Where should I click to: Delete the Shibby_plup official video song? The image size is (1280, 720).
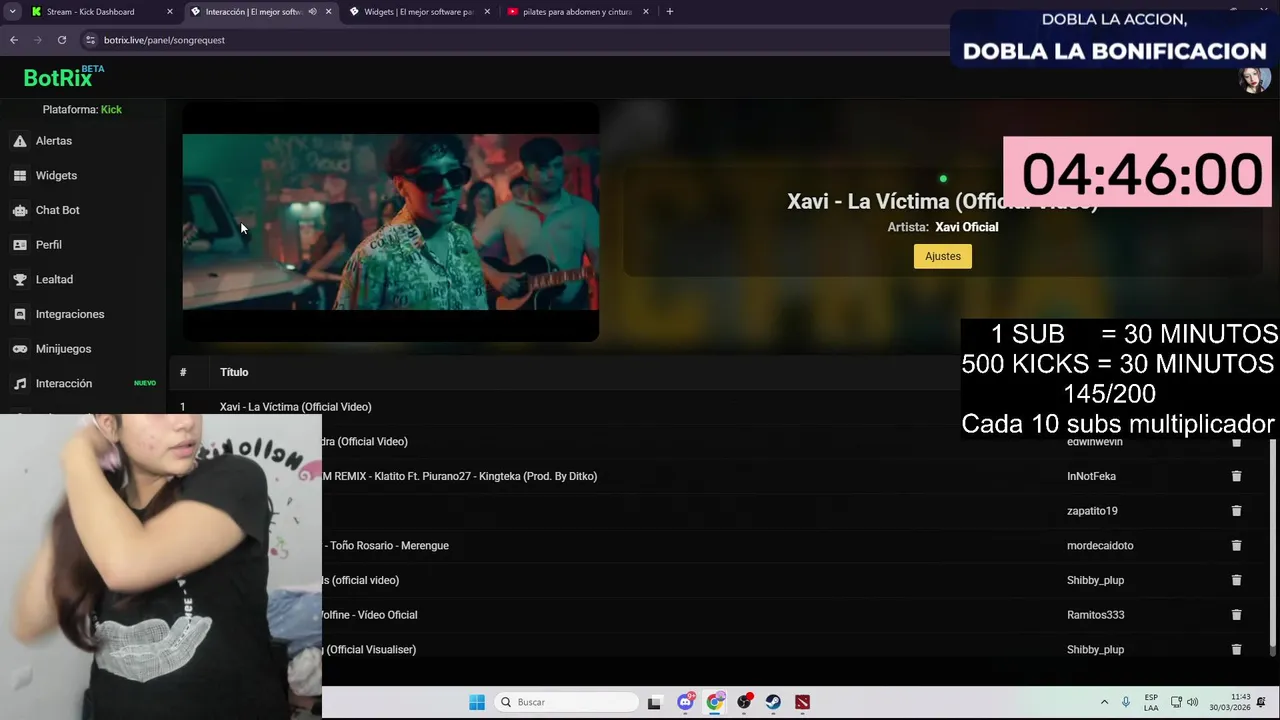[x=1236, y=580]
